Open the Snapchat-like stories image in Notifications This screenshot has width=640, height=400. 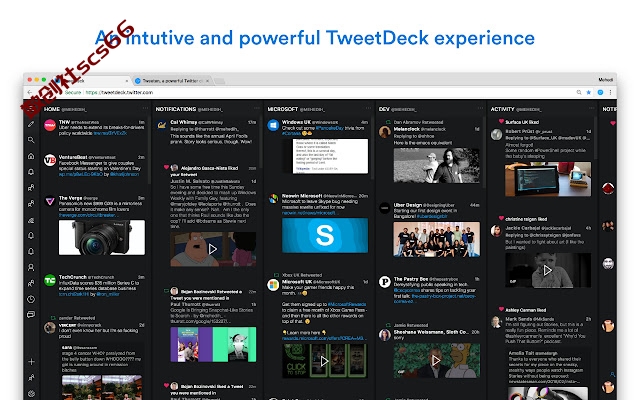[x=213, y=344]
